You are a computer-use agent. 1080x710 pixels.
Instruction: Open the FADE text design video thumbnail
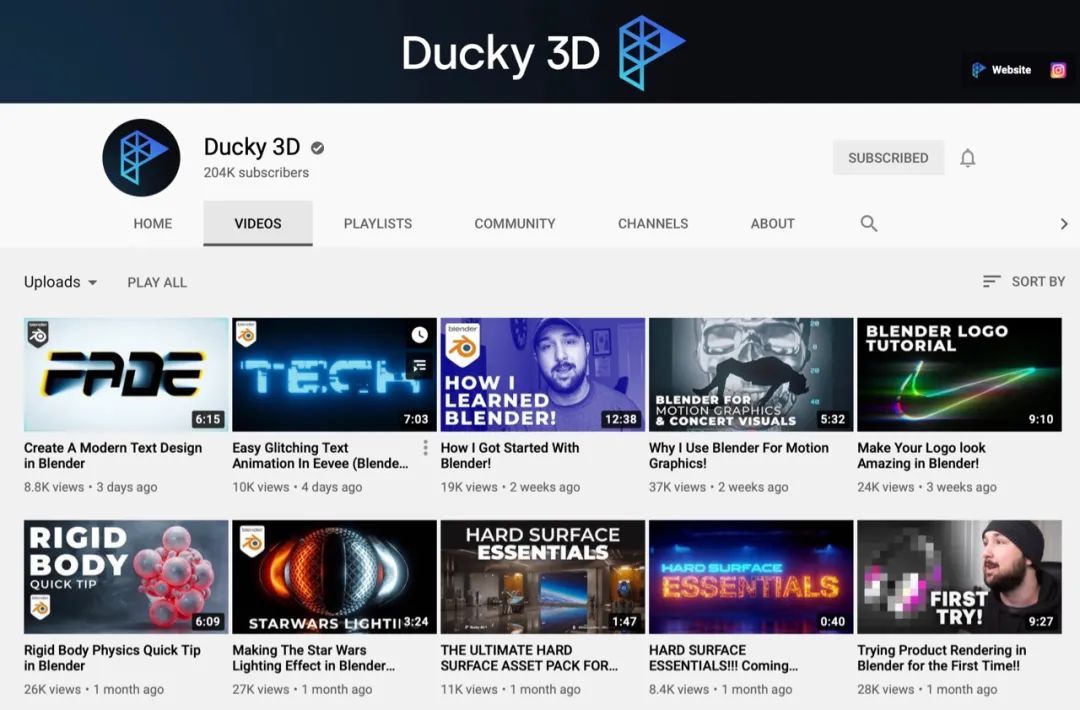tap(126, 375)
